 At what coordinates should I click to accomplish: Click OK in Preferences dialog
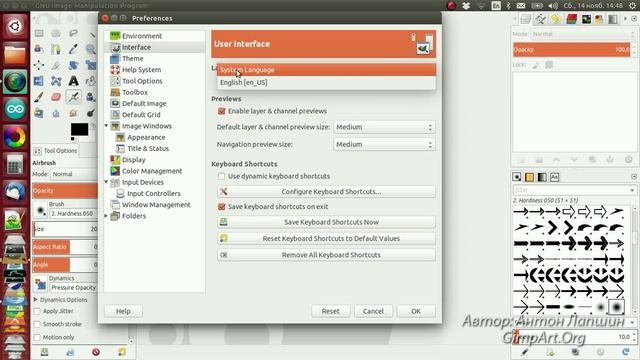pos(416,311)
